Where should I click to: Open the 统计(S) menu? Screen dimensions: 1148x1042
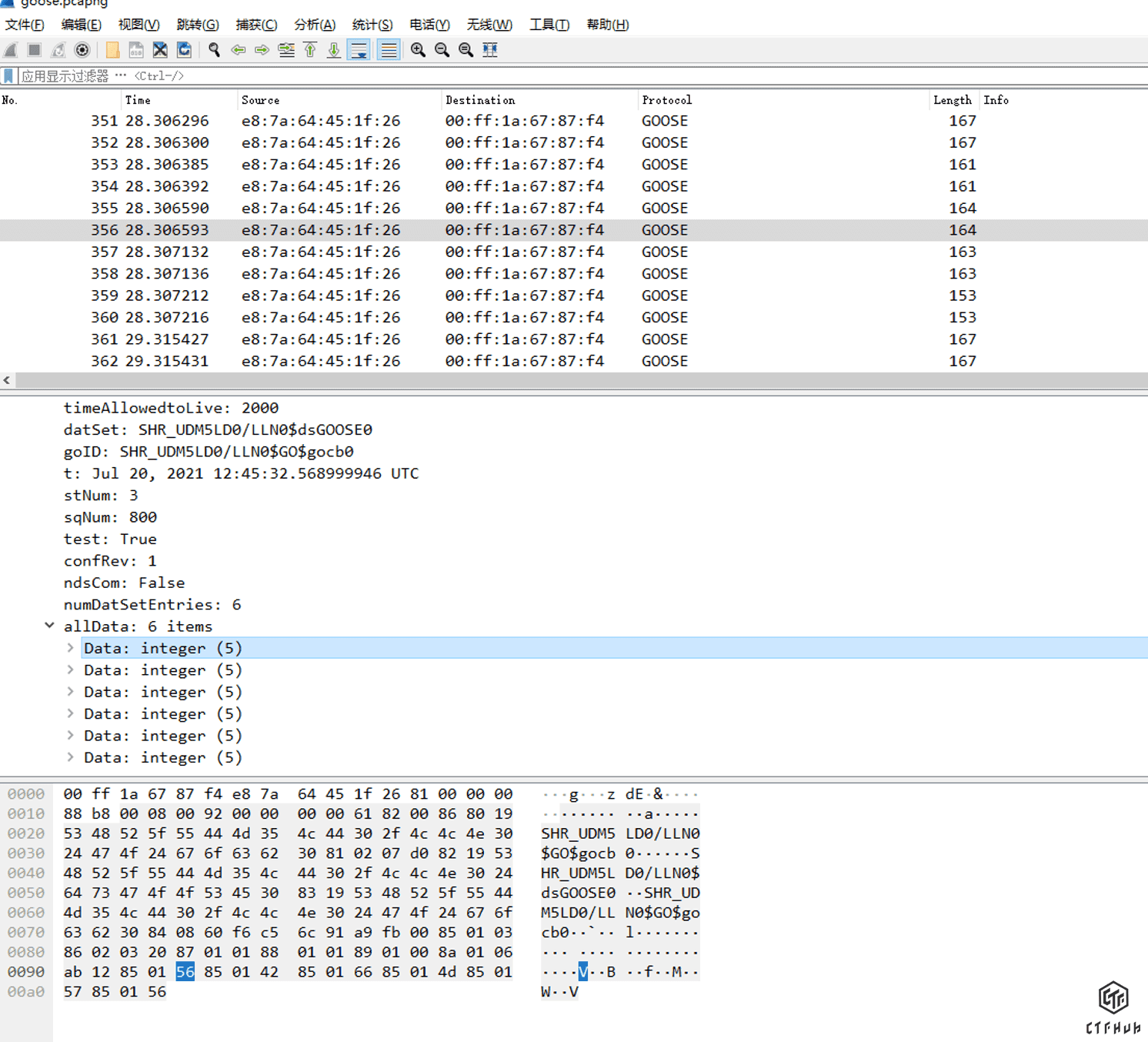point(372,25)
